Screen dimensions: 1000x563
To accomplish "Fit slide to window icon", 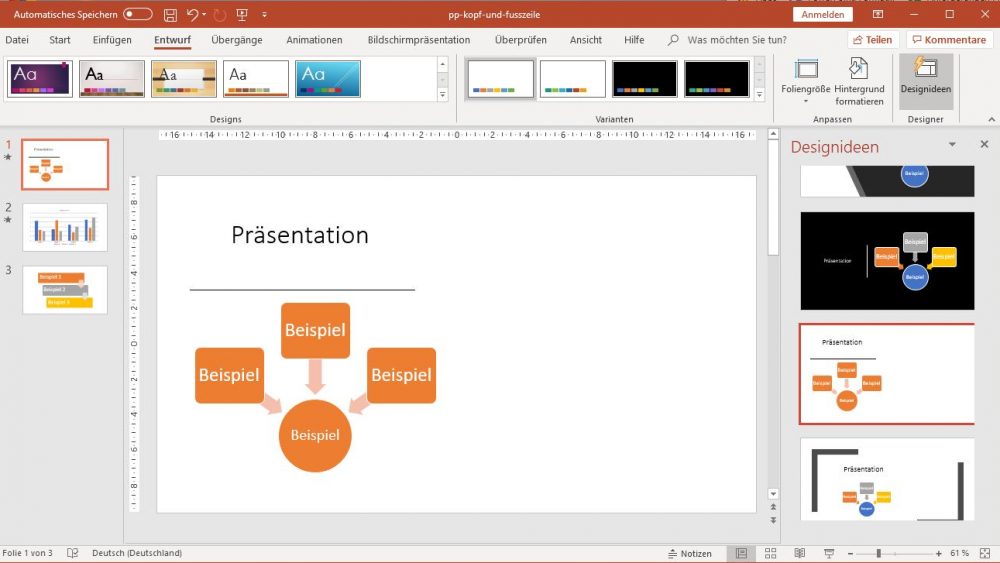I will click(x=985, y=553).
